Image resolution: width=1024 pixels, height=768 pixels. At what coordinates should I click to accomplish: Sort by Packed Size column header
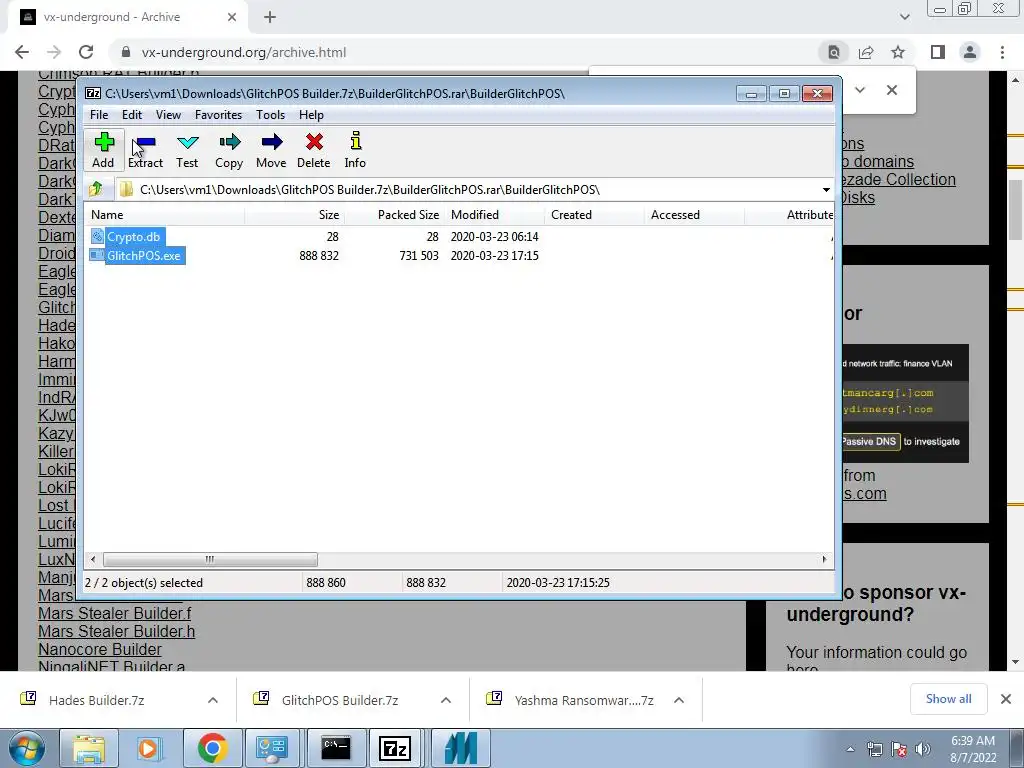(394, 215)
